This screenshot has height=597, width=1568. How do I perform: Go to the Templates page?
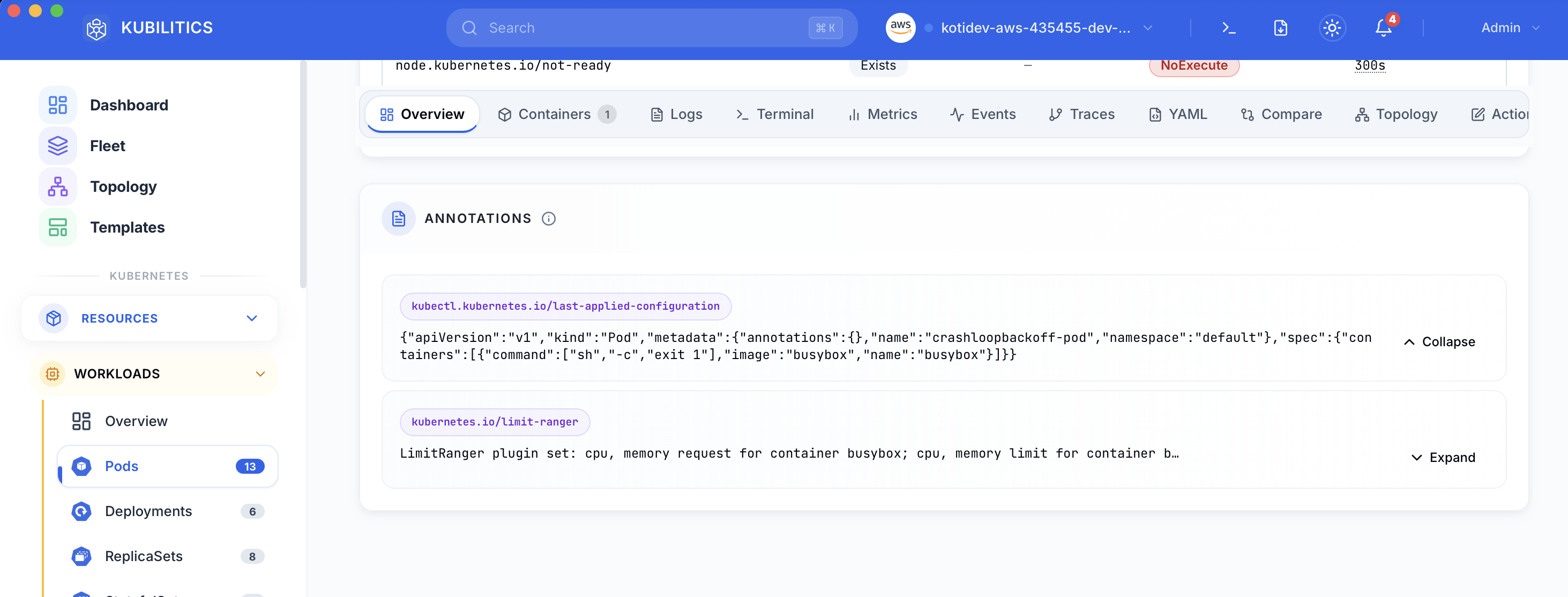[x=127, y=227]
